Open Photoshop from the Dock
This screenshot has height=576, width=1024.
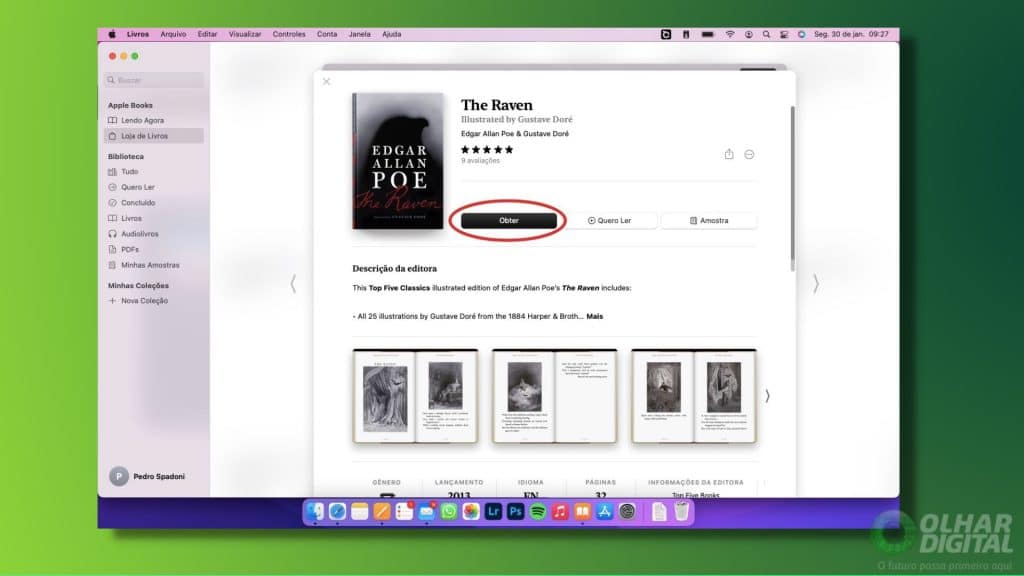[515, 512]
